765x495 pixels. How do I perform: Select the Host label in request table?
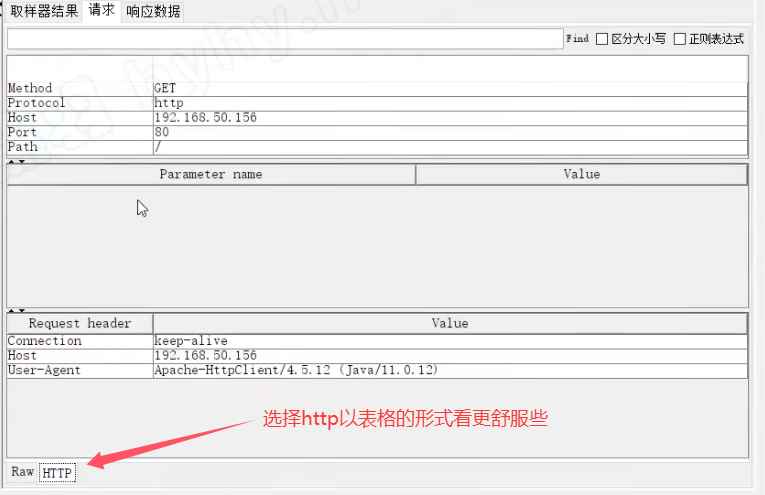pos(80,118)
